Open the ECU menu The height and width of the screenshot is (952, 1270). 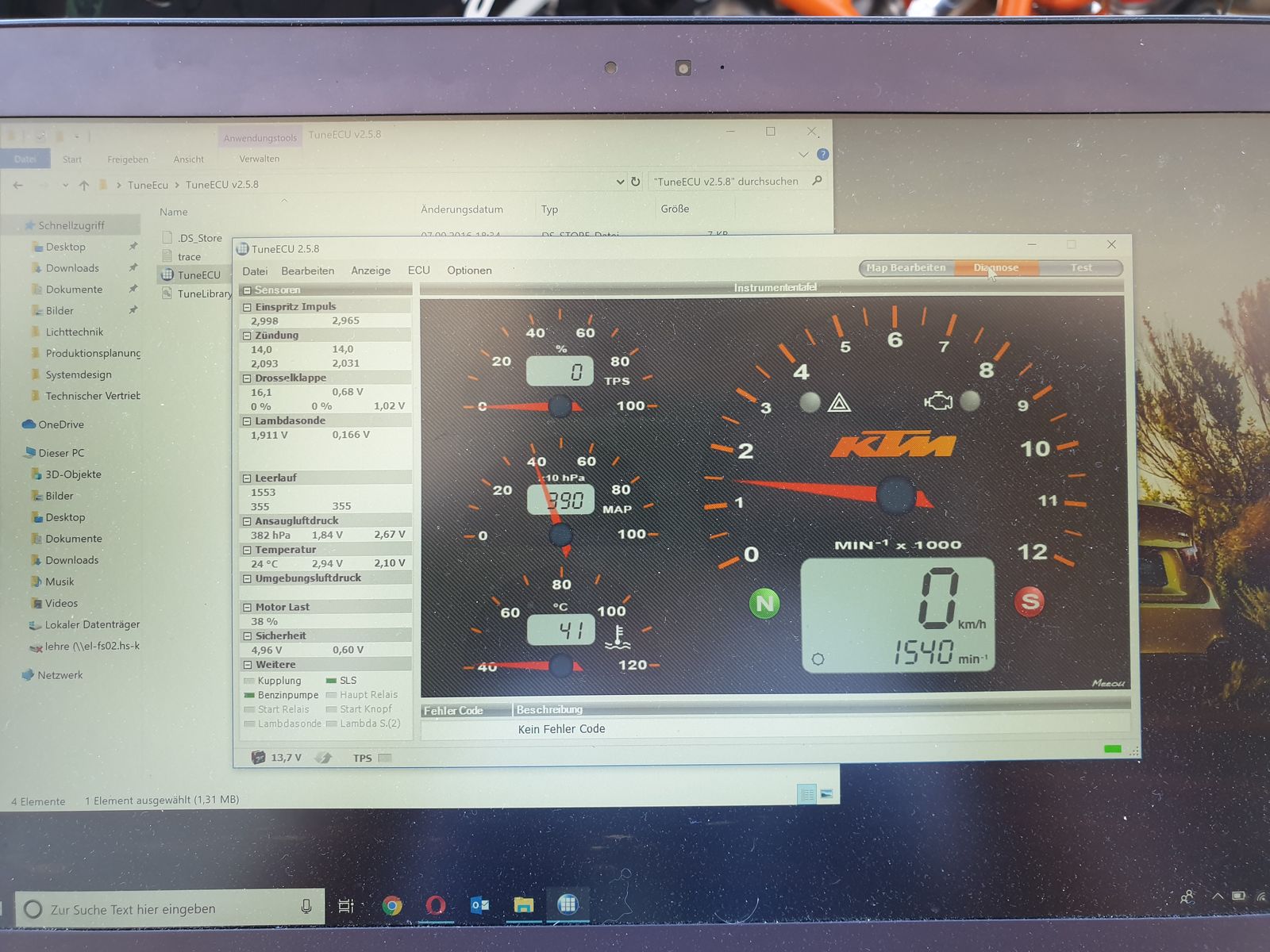(x=418, y=271)
